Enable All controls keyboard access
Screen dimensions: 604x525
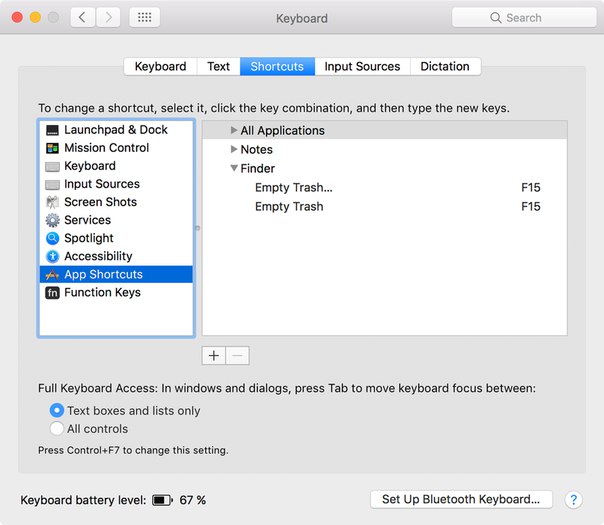point(57,429)
